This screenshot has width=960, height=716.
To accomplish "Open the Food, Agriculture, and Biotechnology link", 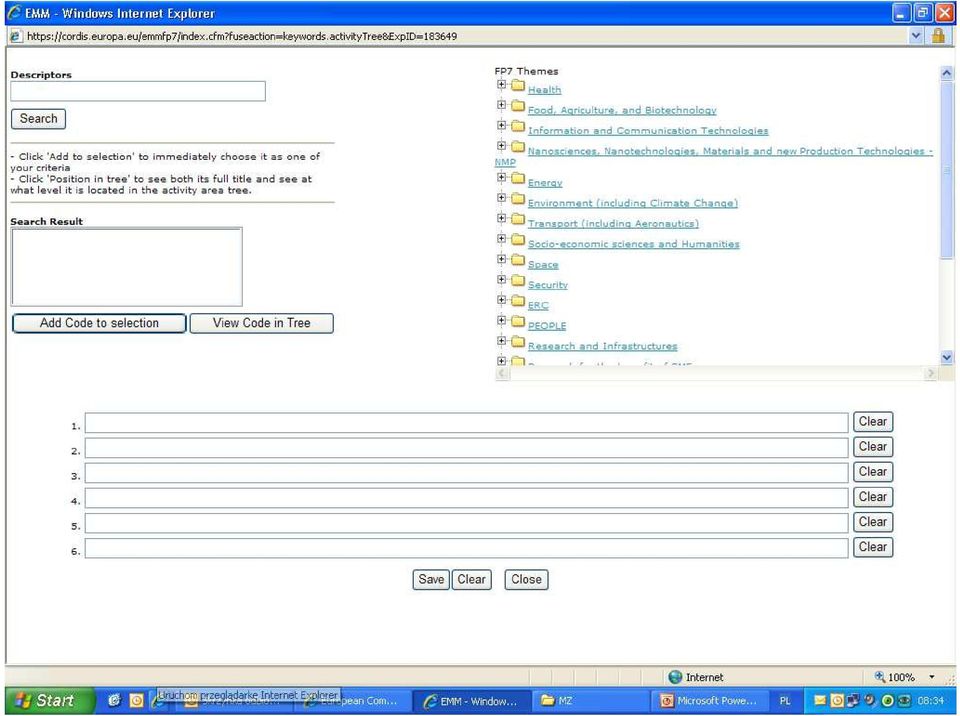I will [x=622, y=110].
